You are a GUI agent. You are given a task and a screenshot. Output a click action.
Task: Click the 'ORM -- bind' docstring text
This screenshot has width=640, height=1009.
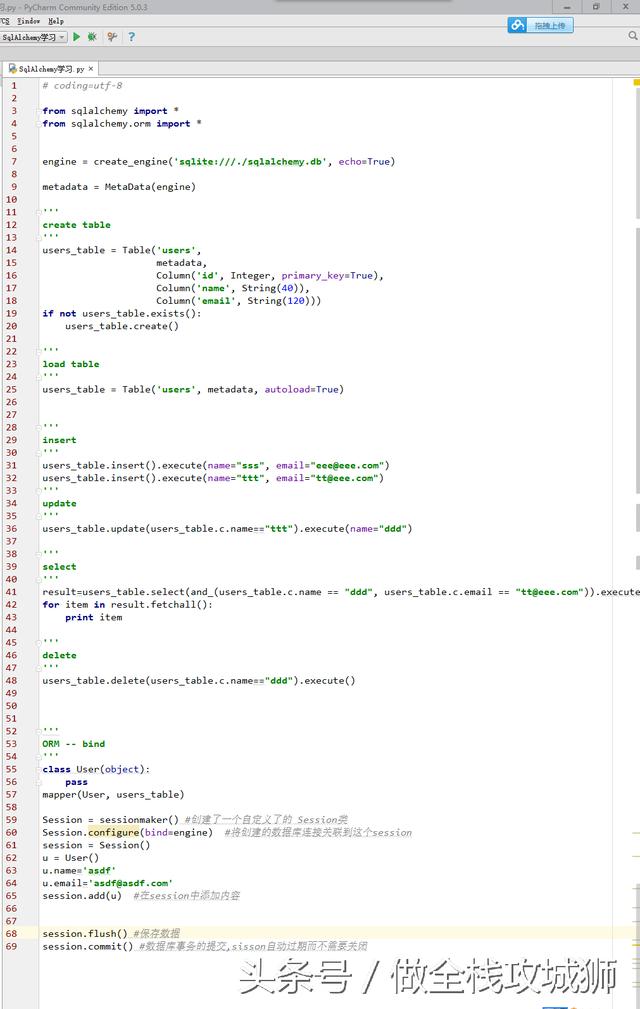pos(73,743)
